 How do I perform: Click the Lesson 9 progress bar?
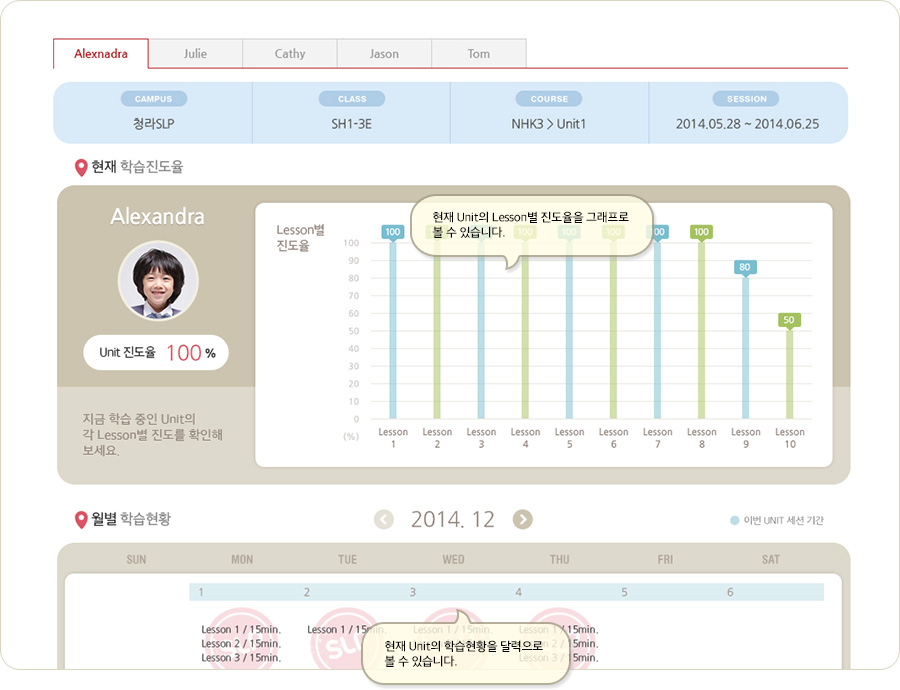(x=745, y=348)
